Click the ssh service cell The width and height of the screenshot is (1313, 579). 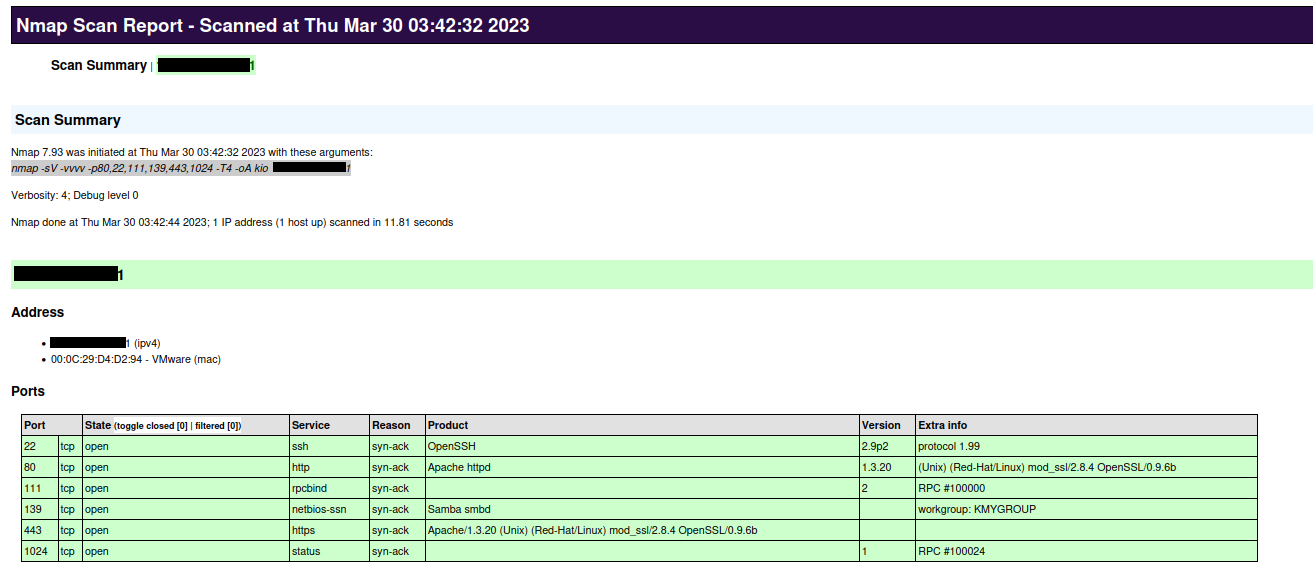[x=300, y=446]
